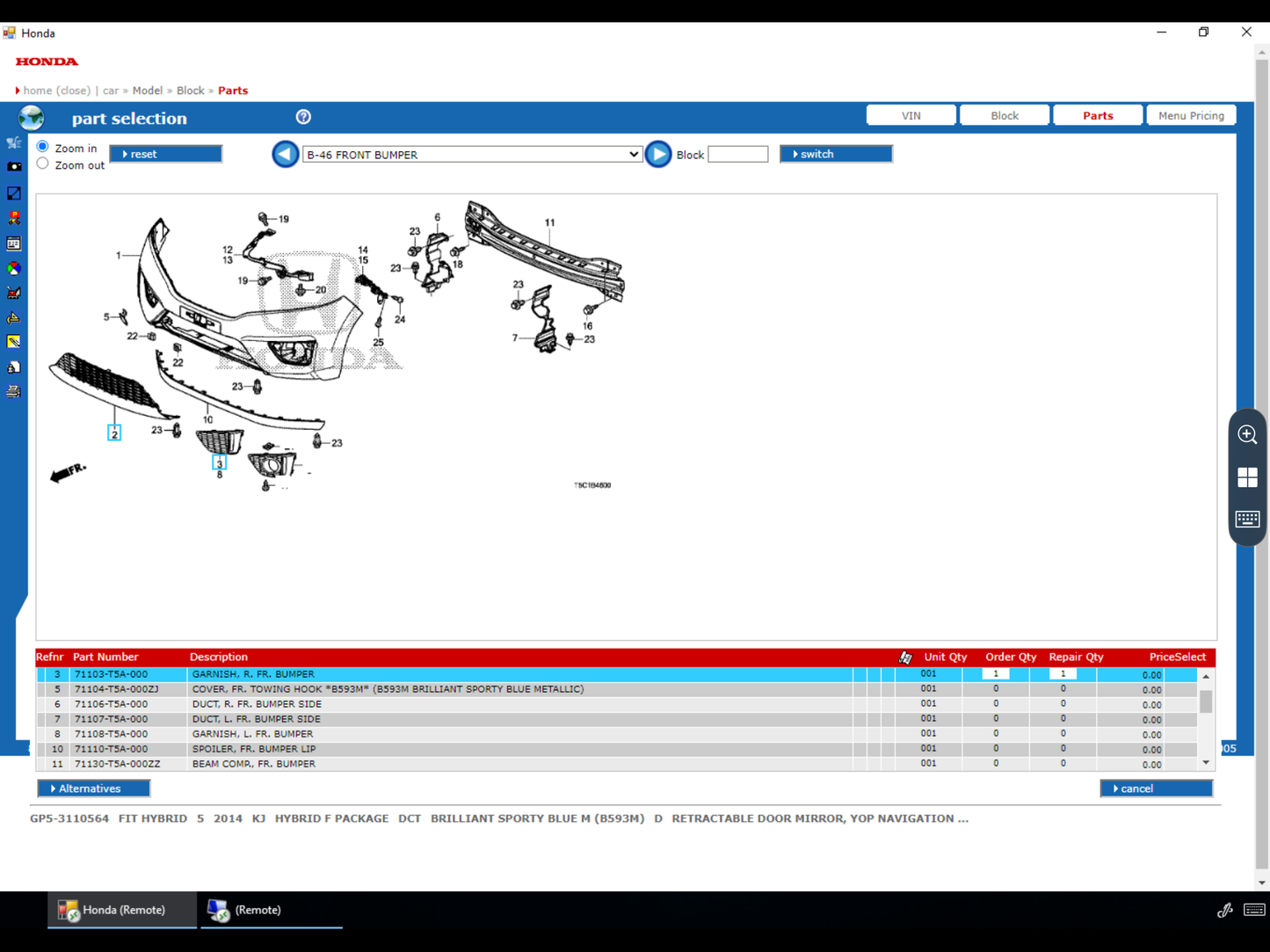Viewport: 1270px width, 952px height.
Task: Select the Zoom in radio button
Action: pos(42,147)
